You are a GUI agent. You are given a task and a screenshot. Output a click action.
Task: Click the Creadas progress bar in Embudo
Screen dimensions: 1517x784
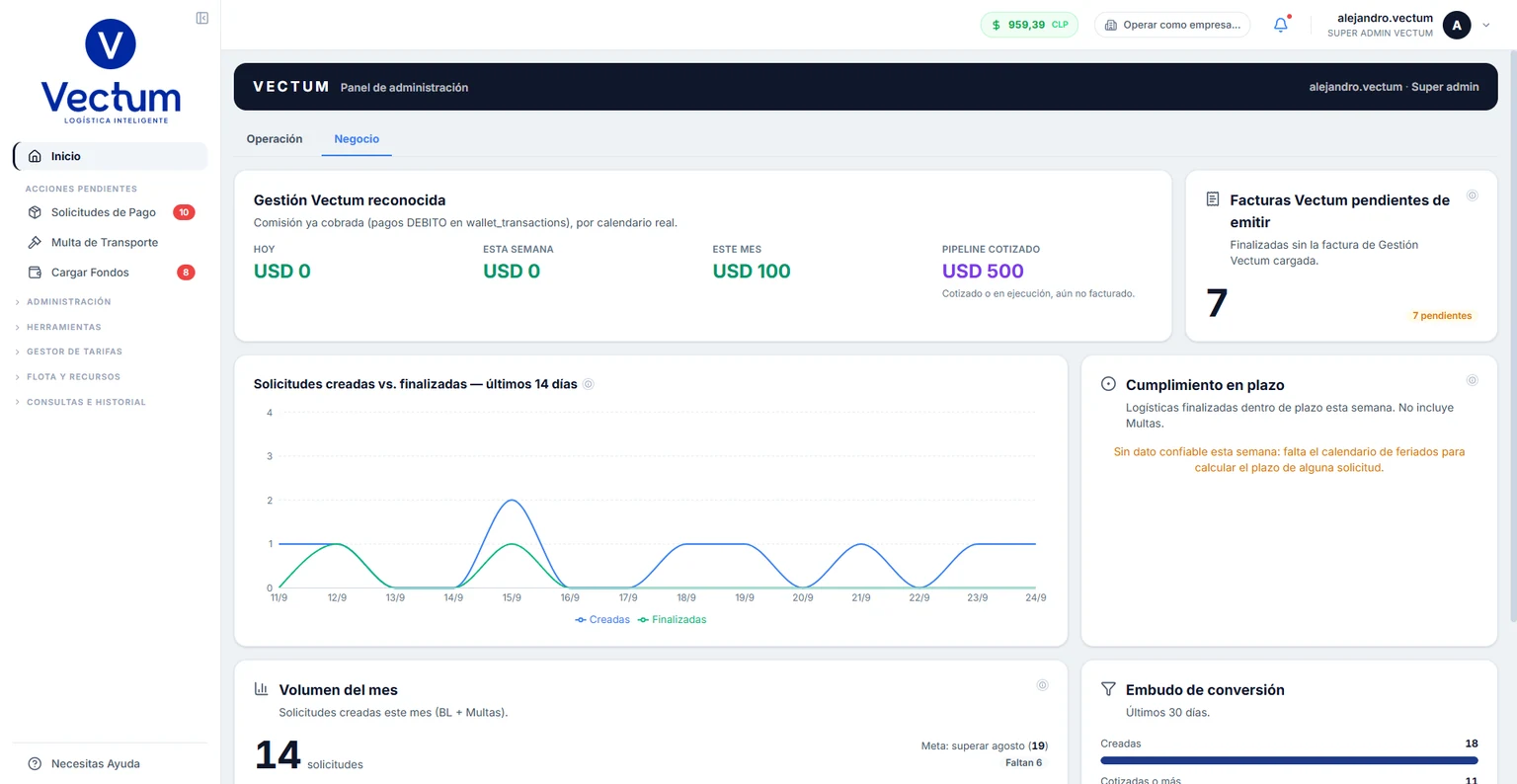click(1289, 760)
